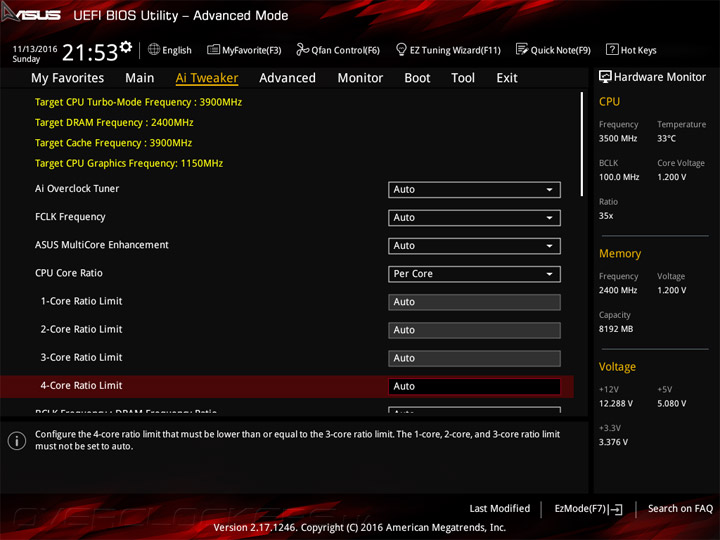The image size is (720, 540).
Task: Select the Ai Tweaker tab
Action: coord(207,78)
